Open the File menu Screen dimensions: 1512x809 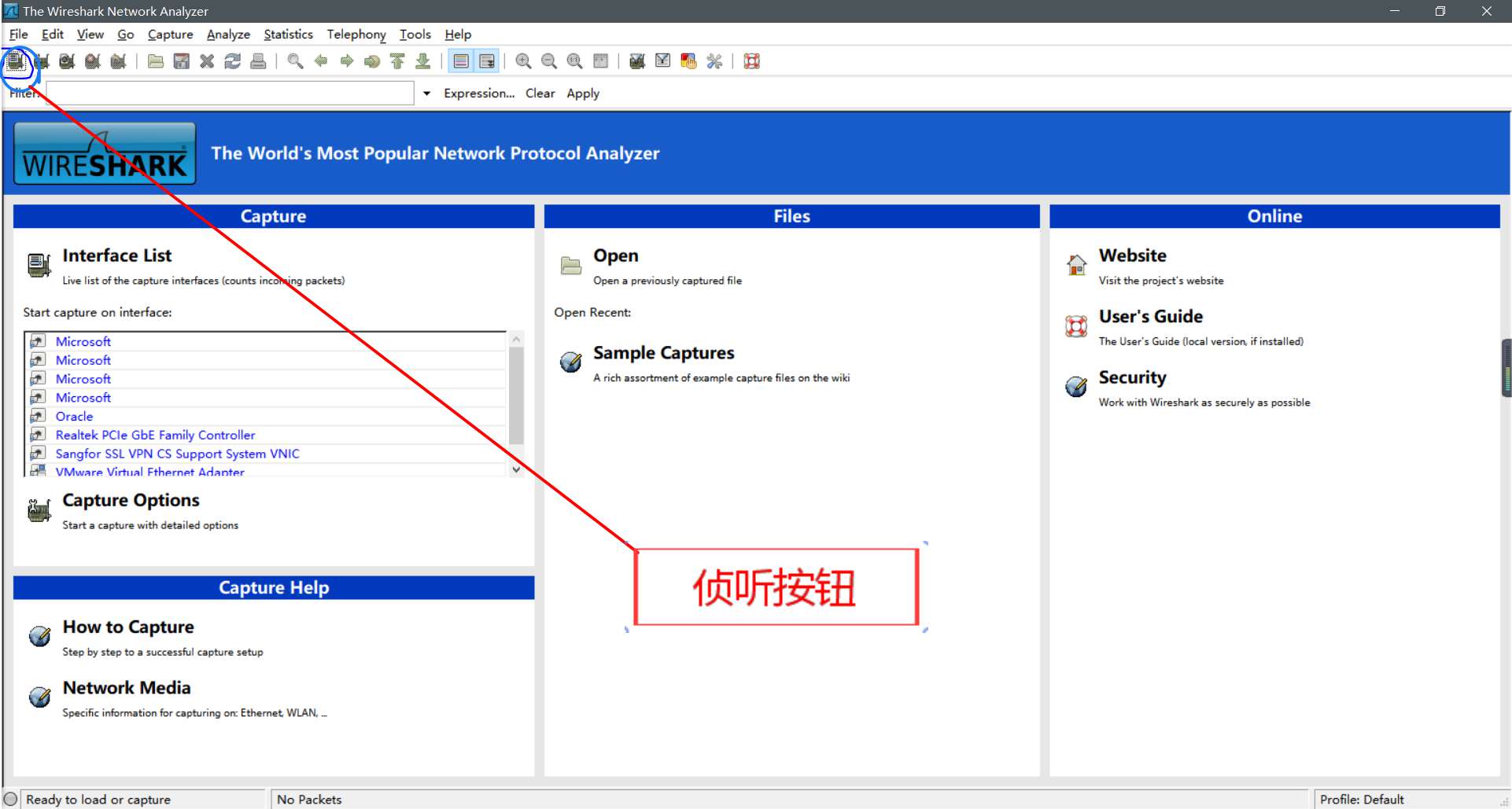pos(18,35)
